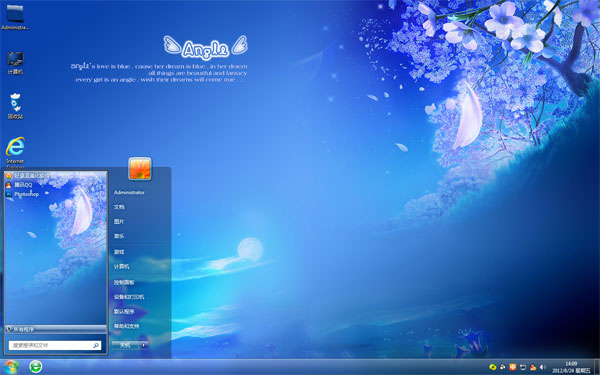600x375 pixels.
Task: Launch Internet Explorer desktop icon
Action: click(x=15, y=152)
